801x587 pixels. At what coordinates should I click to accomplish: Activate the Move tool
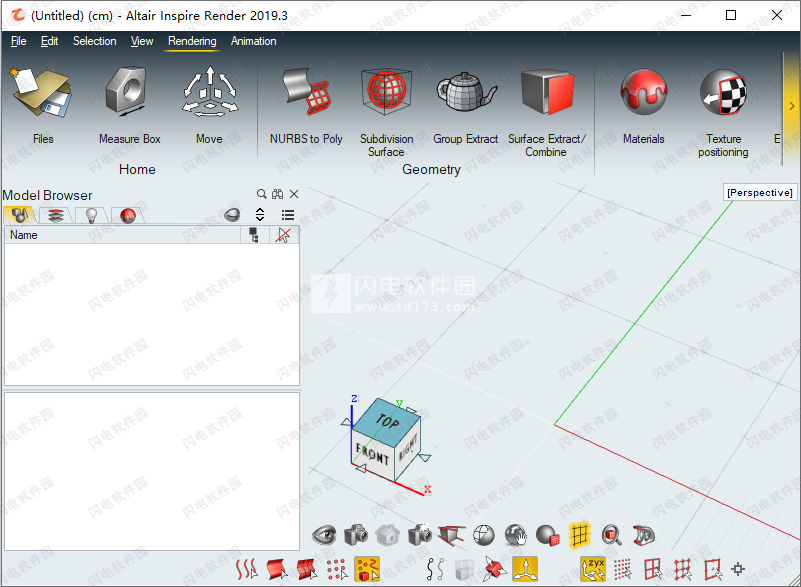pos(209,105)
